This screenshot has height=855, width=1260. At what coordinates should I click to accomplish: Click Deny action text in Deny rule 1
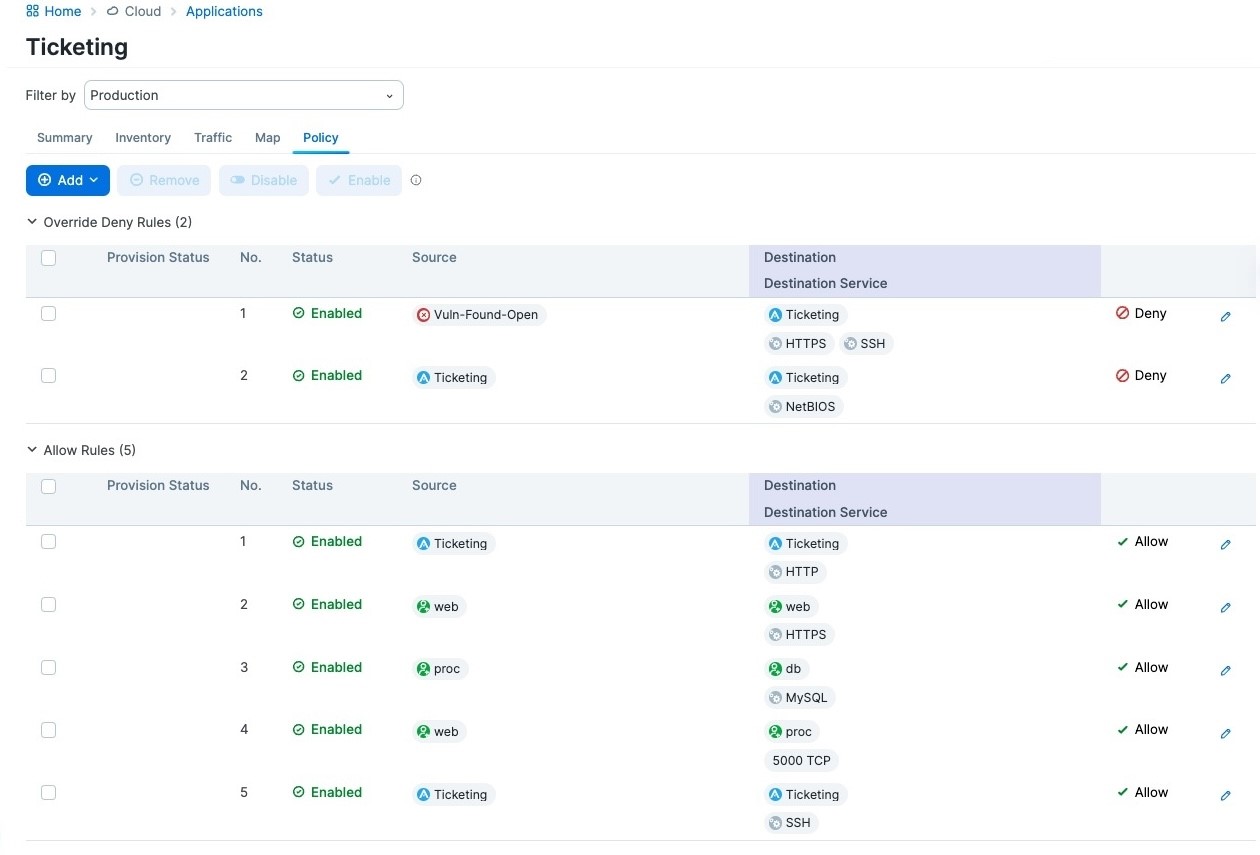pos(1150,313)
